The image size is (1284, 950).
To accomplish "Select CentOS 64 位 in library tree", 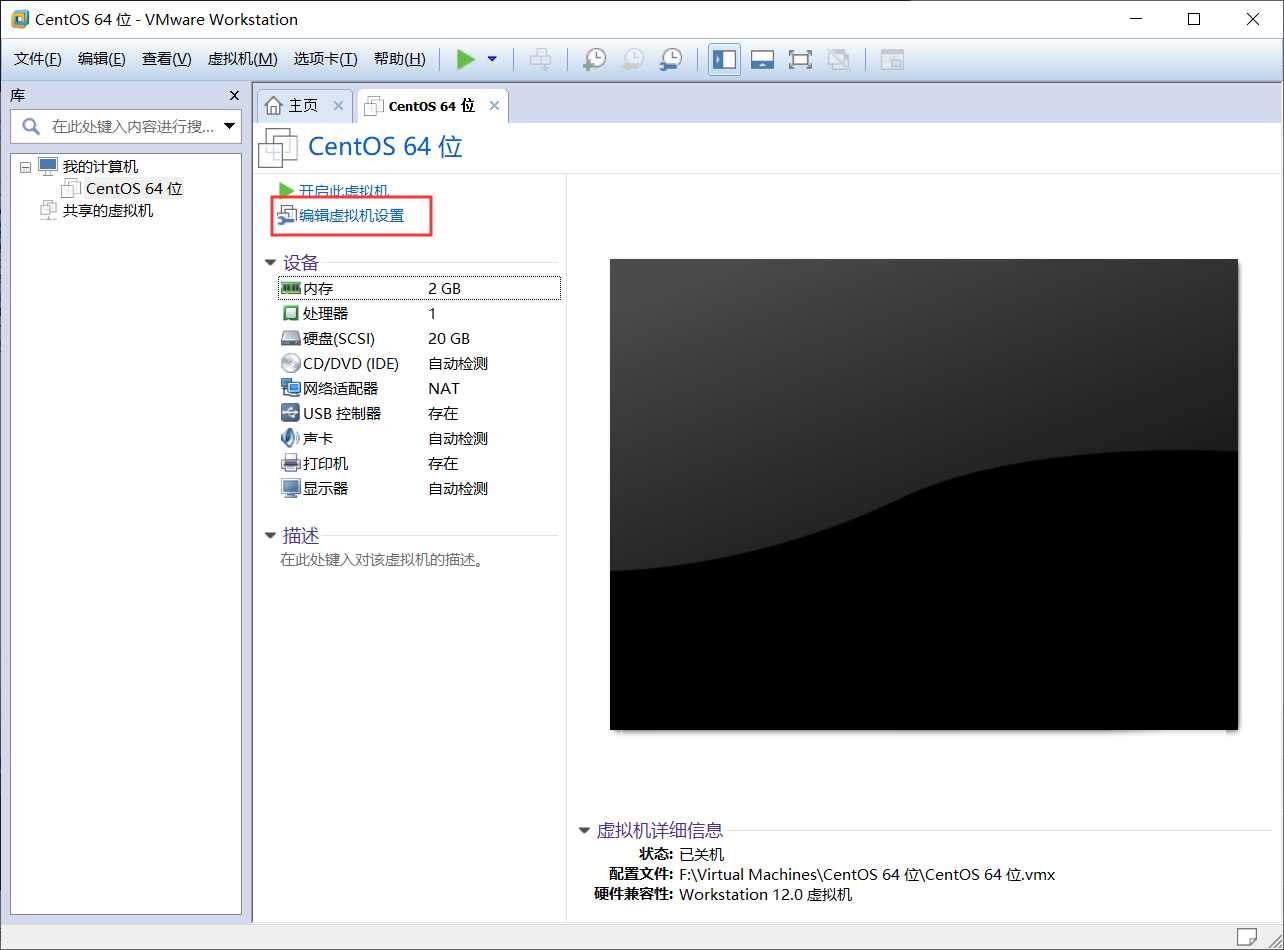I will coord(134,188).
